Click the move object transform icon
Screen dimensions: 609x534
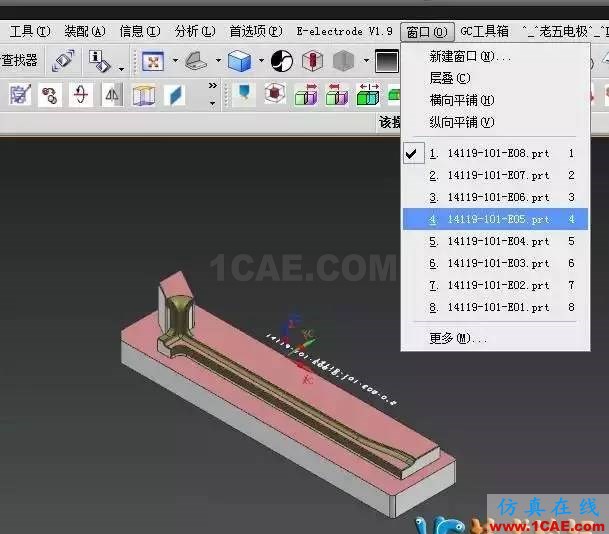coord(63,61)
